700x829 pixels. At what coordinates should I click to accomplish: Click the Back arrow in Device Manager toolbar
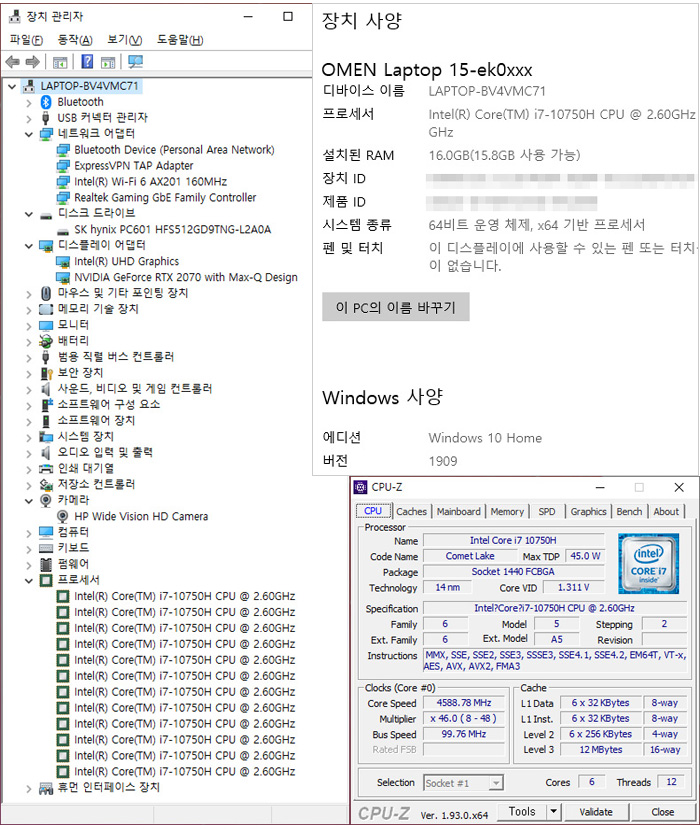click(x=12, y=62)
